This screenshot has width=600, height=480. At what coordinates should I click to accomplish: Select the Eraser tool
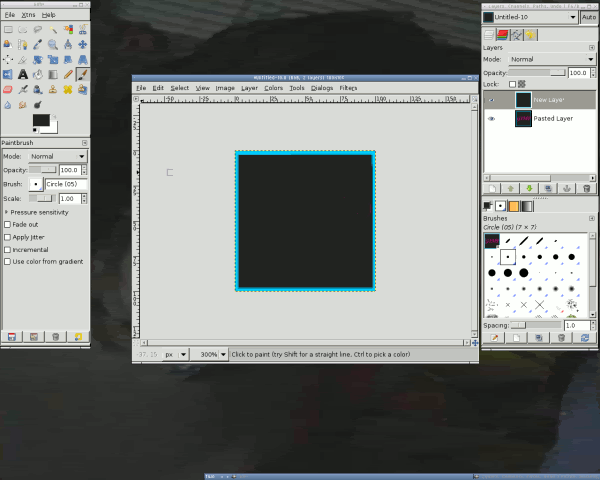click(8, 90)
